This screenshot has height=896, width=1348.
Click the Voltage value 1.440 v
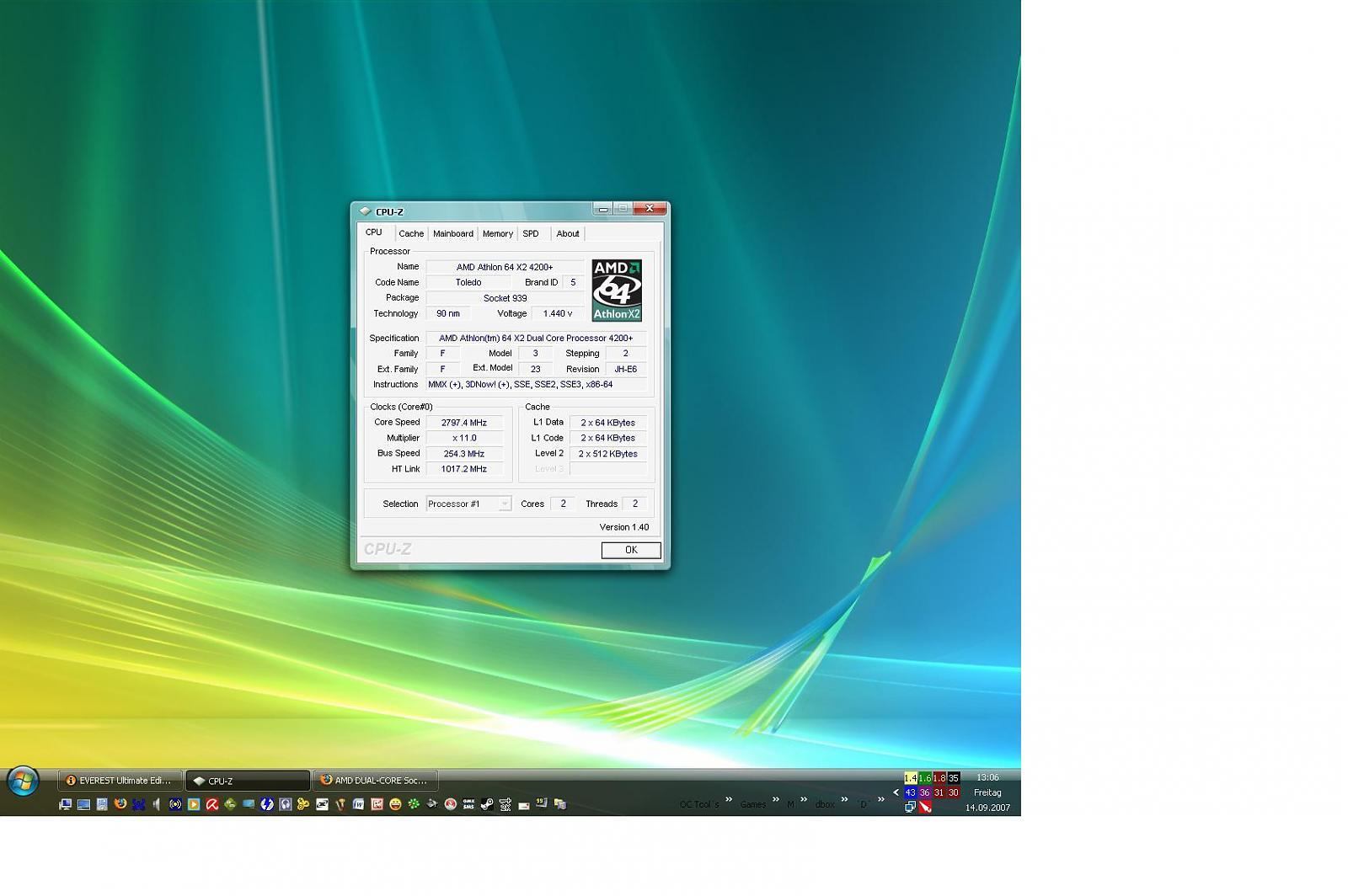pos(558,313)
